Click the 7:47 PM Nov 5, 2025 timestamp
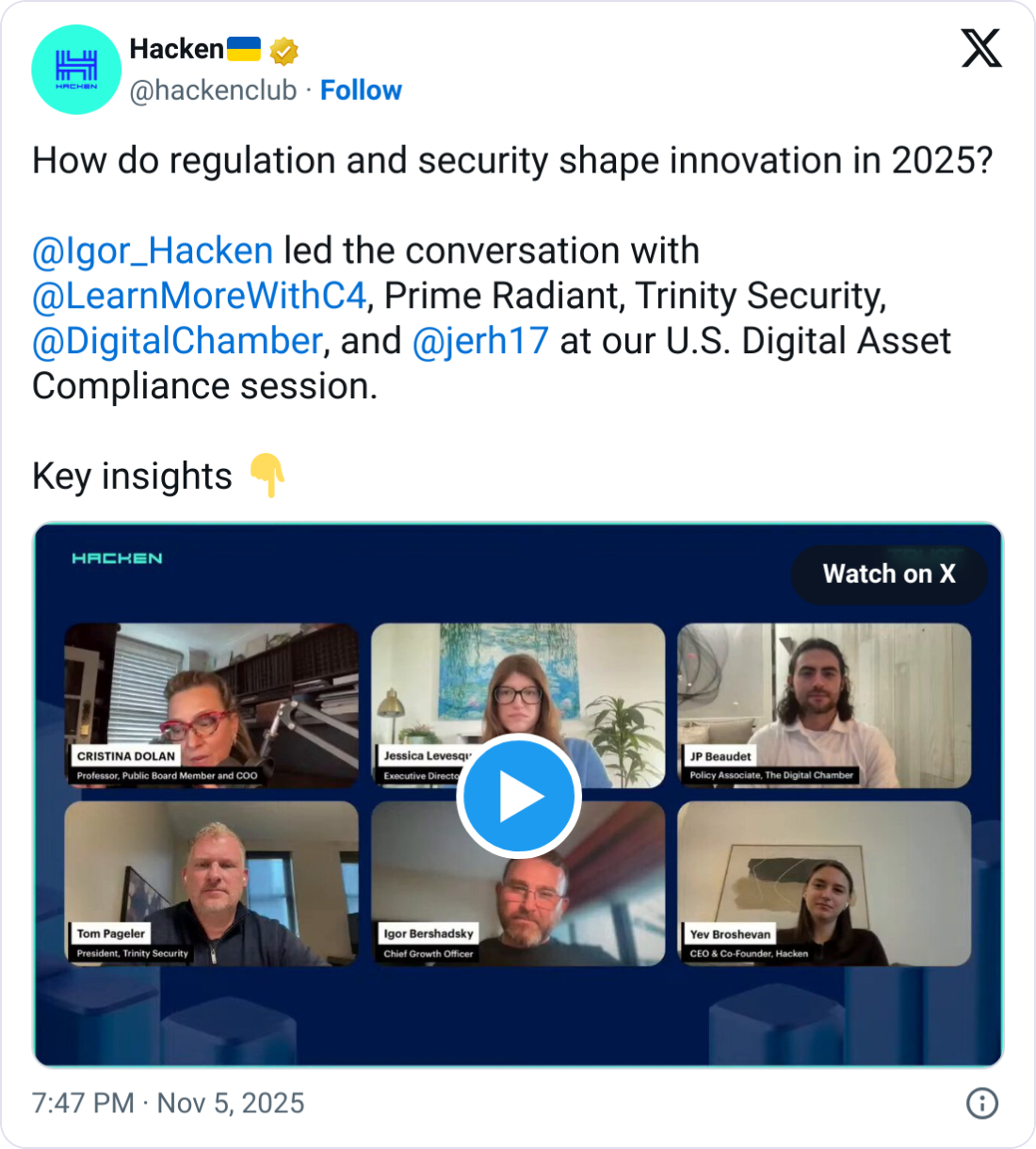1036x1149 pixels. pos(169,1103)
